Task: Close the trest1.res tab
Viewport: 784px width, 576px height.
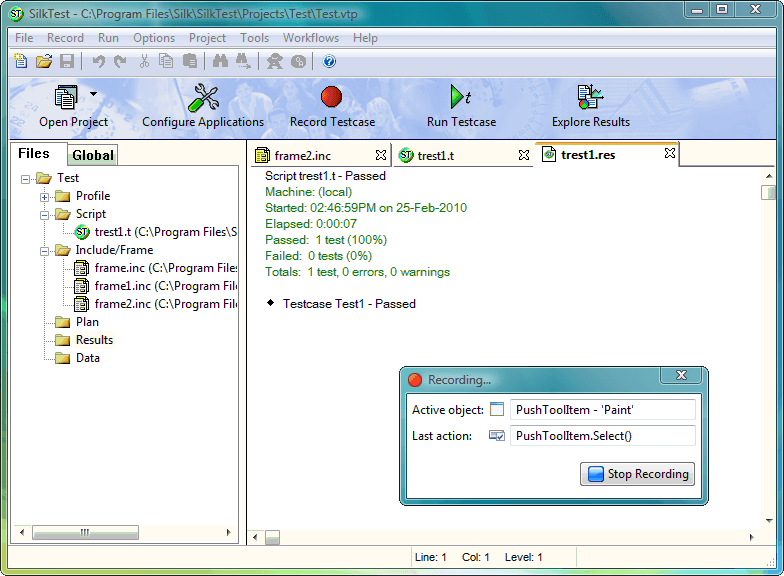Action: click(x=670, y=154)
